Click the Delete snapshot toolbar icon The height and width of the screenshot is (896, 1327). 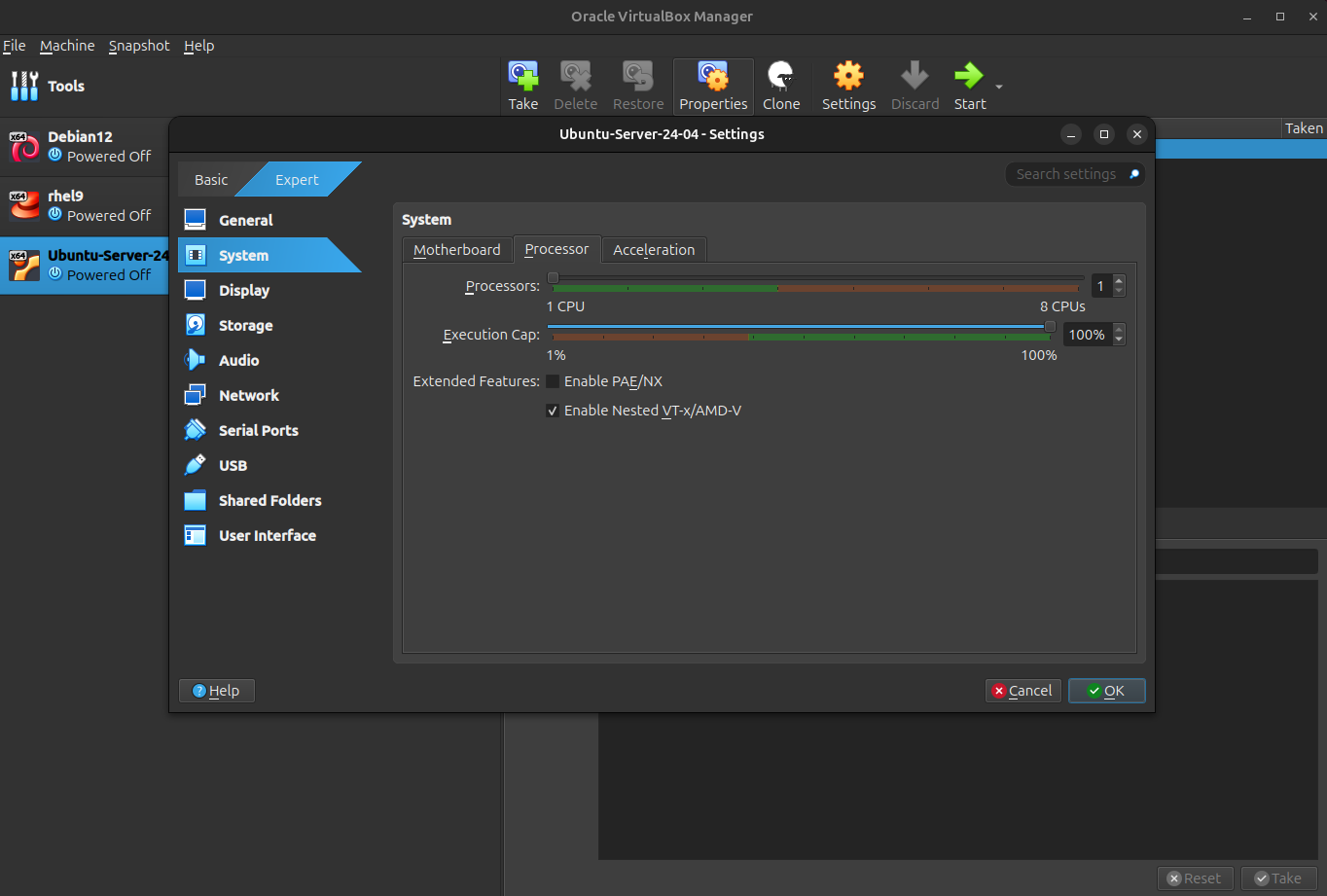(x=575, y=87)
